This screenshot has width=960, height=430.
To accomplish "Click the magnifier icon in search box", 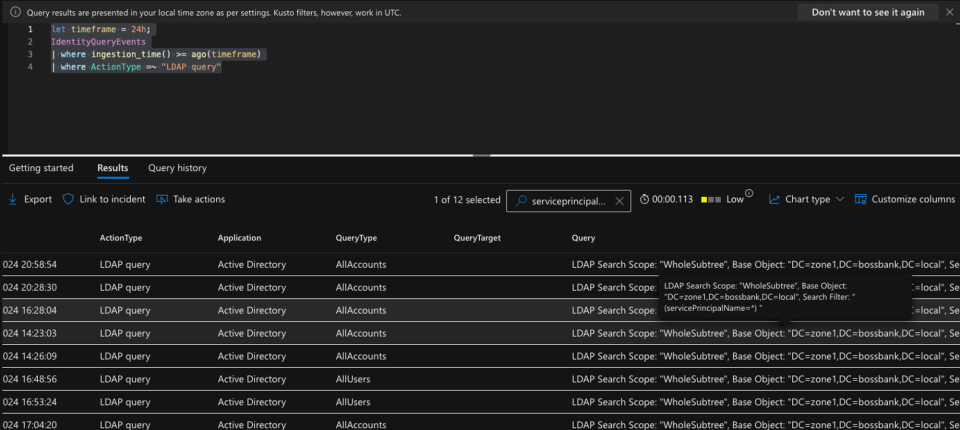I will [521, 200].
